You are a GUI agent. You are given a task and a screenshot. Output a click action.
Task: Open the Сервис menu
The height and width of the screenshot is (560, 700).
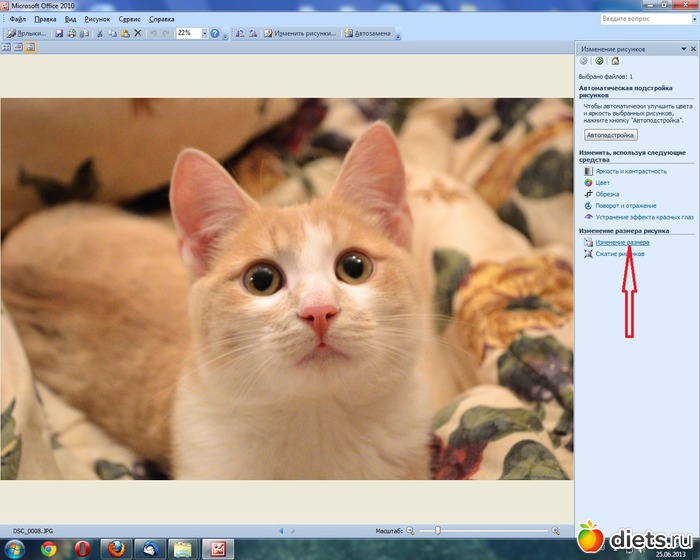pos(129,19)
